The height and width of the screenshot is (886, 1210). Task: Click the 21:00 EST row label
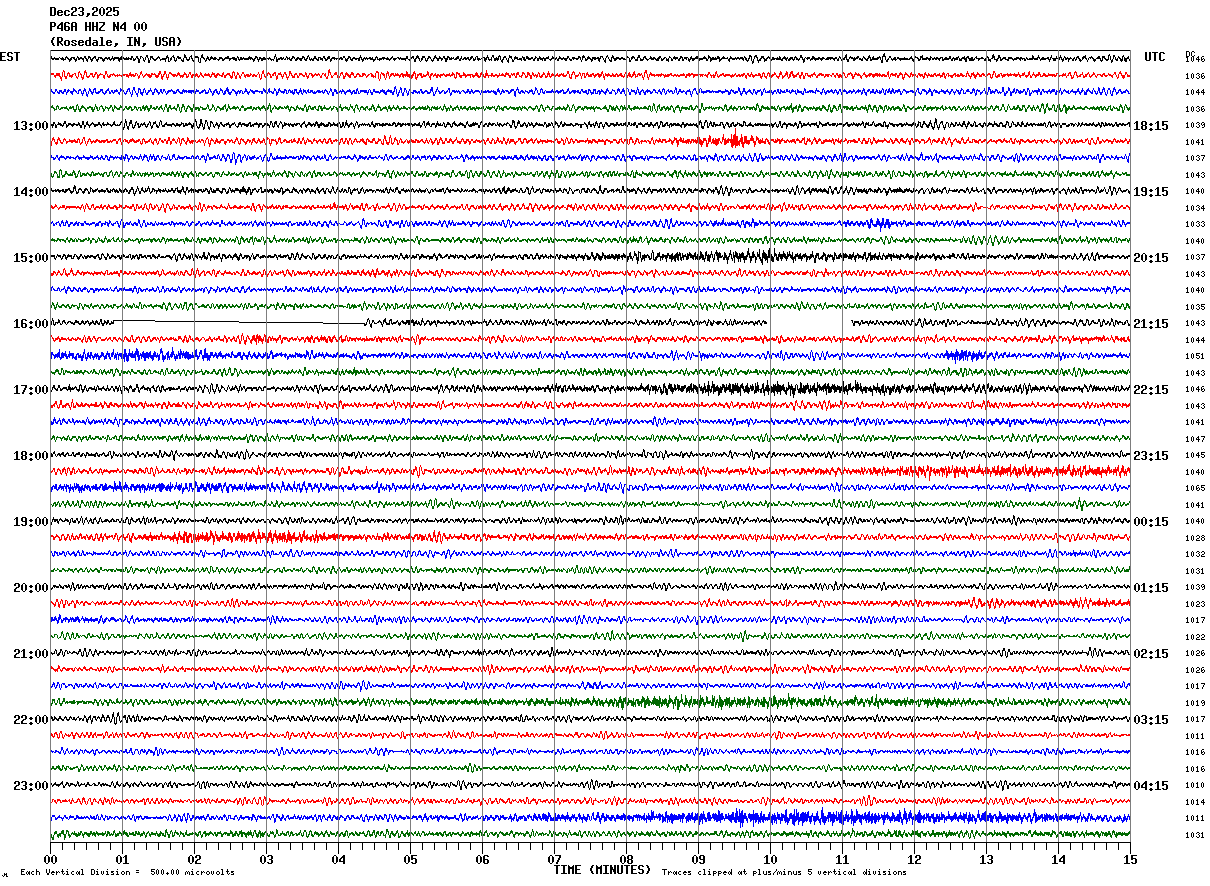31,654
